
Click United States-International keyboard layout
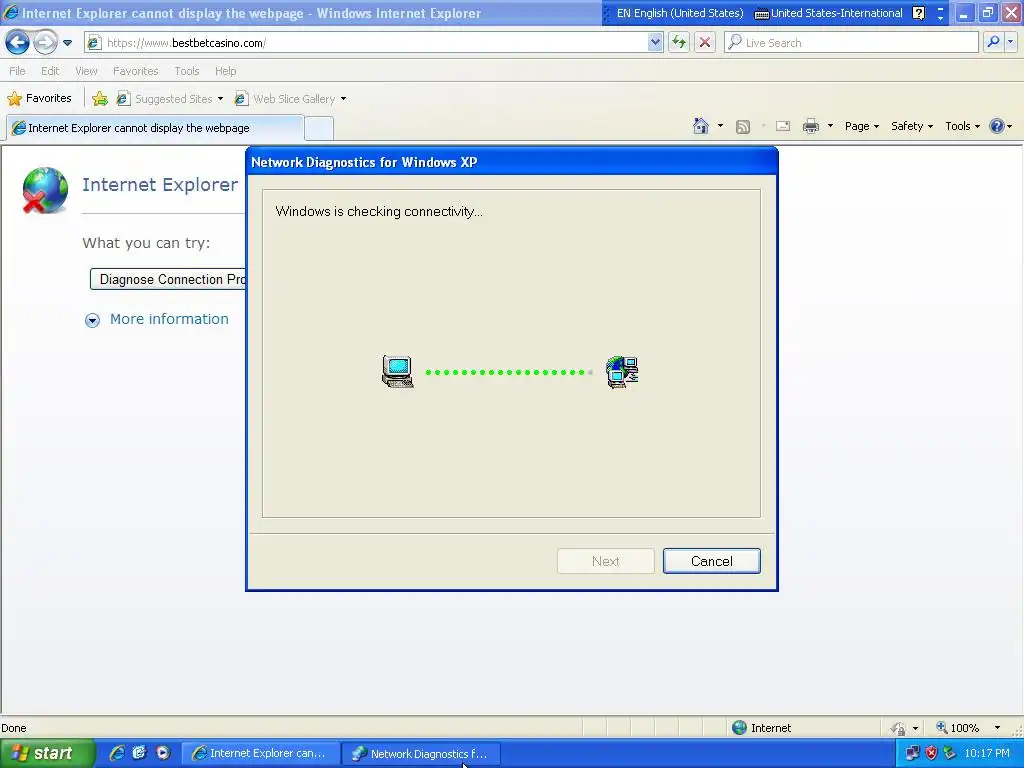click(x=829, y=13)
